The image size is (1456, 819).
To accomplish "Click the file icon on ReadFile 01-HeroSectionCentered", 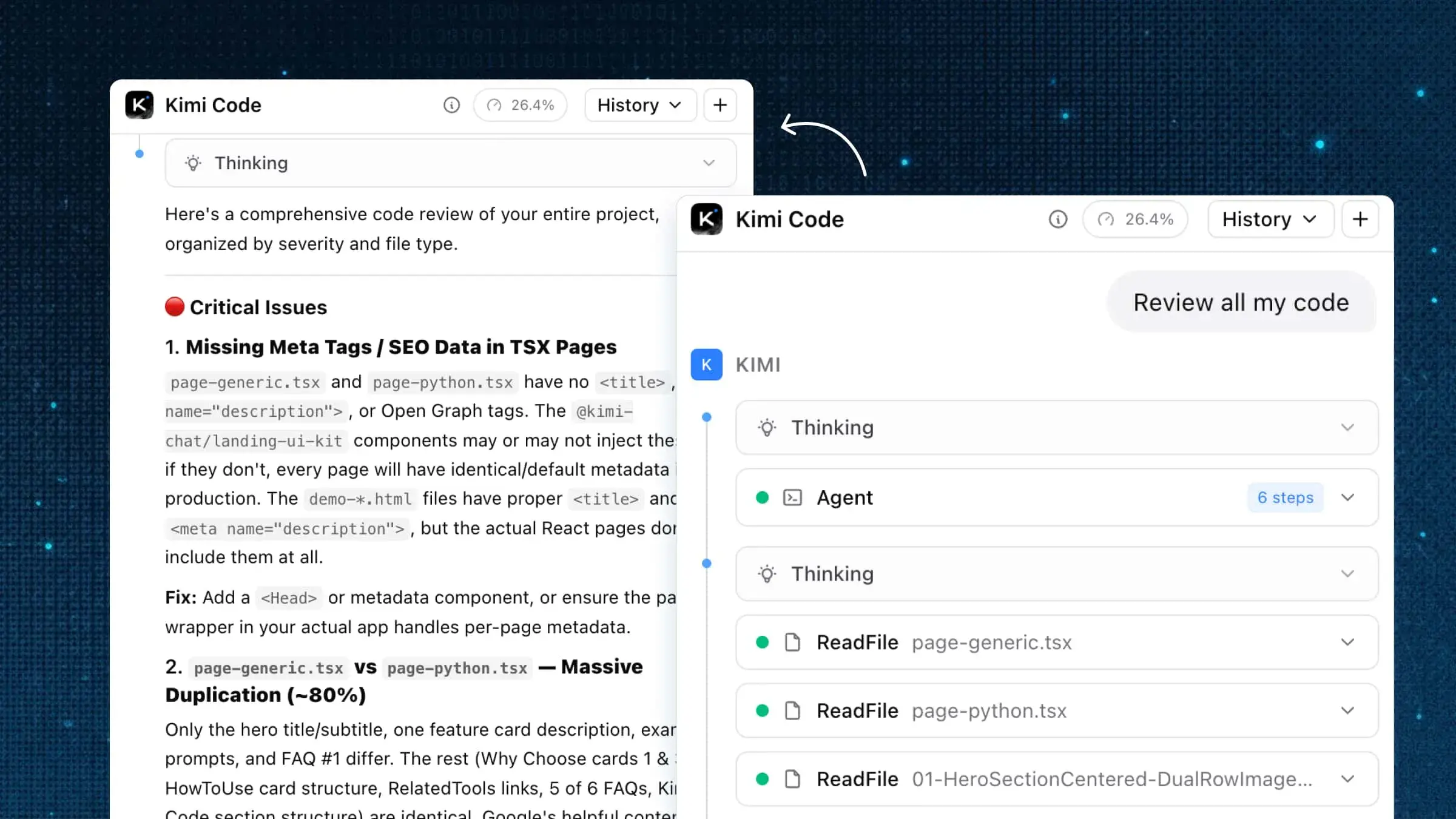I will tap(792, 779).
